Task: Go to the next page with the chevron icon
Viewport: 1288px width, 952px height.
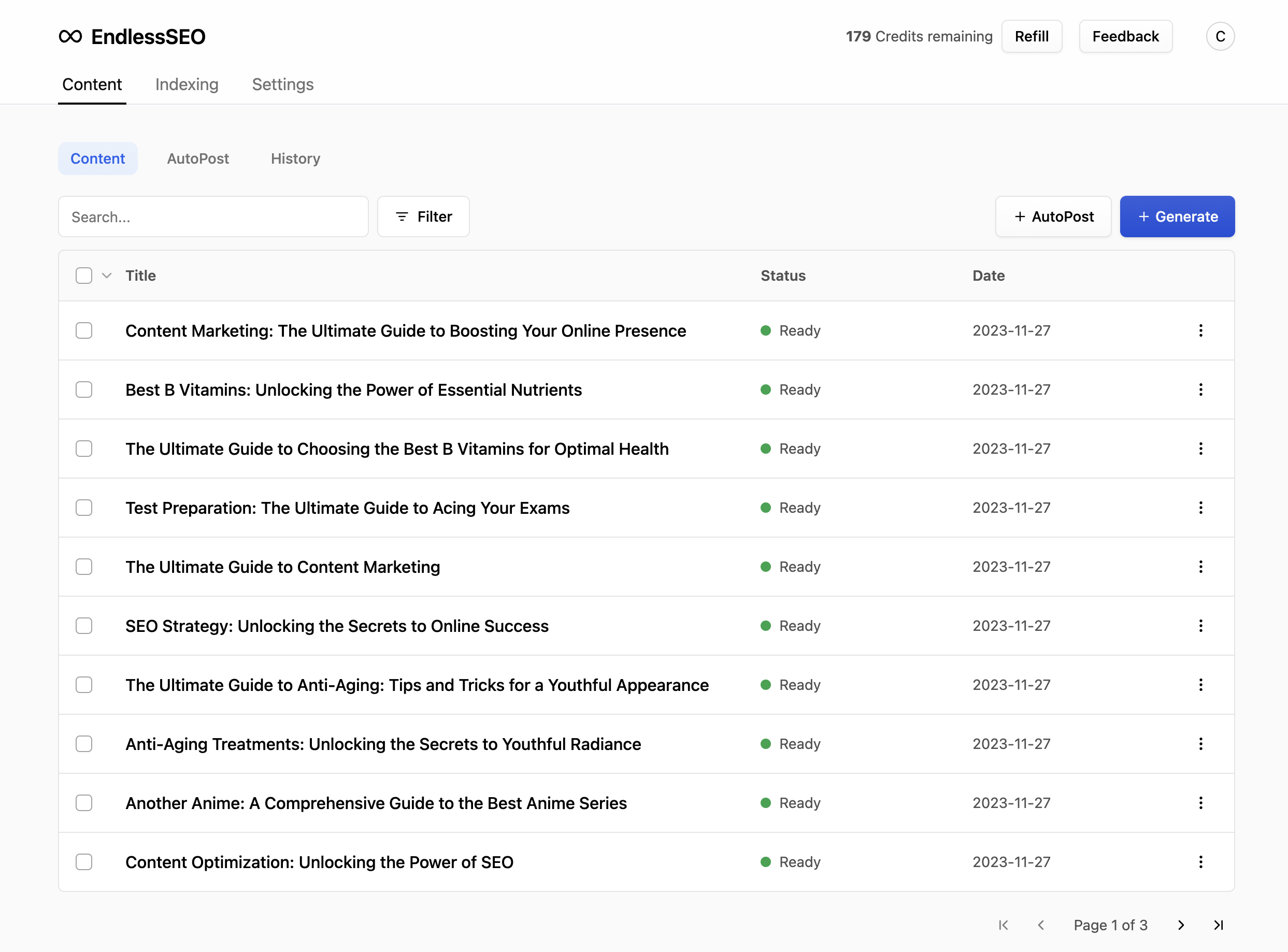Action: click(x=1180, y=925)
